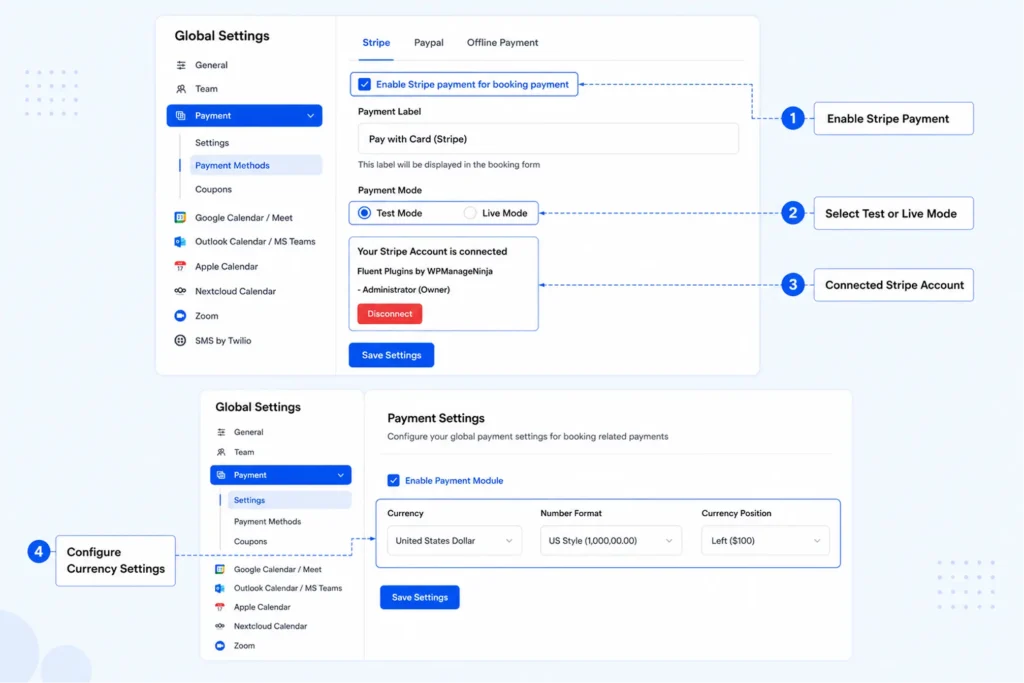The height and width of the screenshot is (683, 1024).
Task: Select the Test Mode radio button
Action: click(x=364, y=213)
